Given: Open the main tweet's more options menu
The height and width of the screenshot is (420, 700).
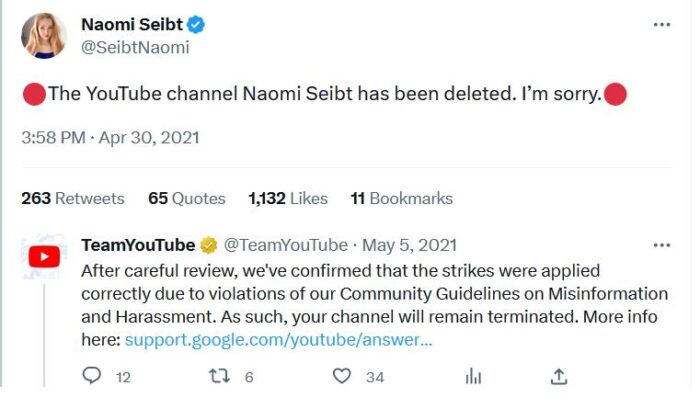Looking at the screenshot, I should (x=661, y=24).
